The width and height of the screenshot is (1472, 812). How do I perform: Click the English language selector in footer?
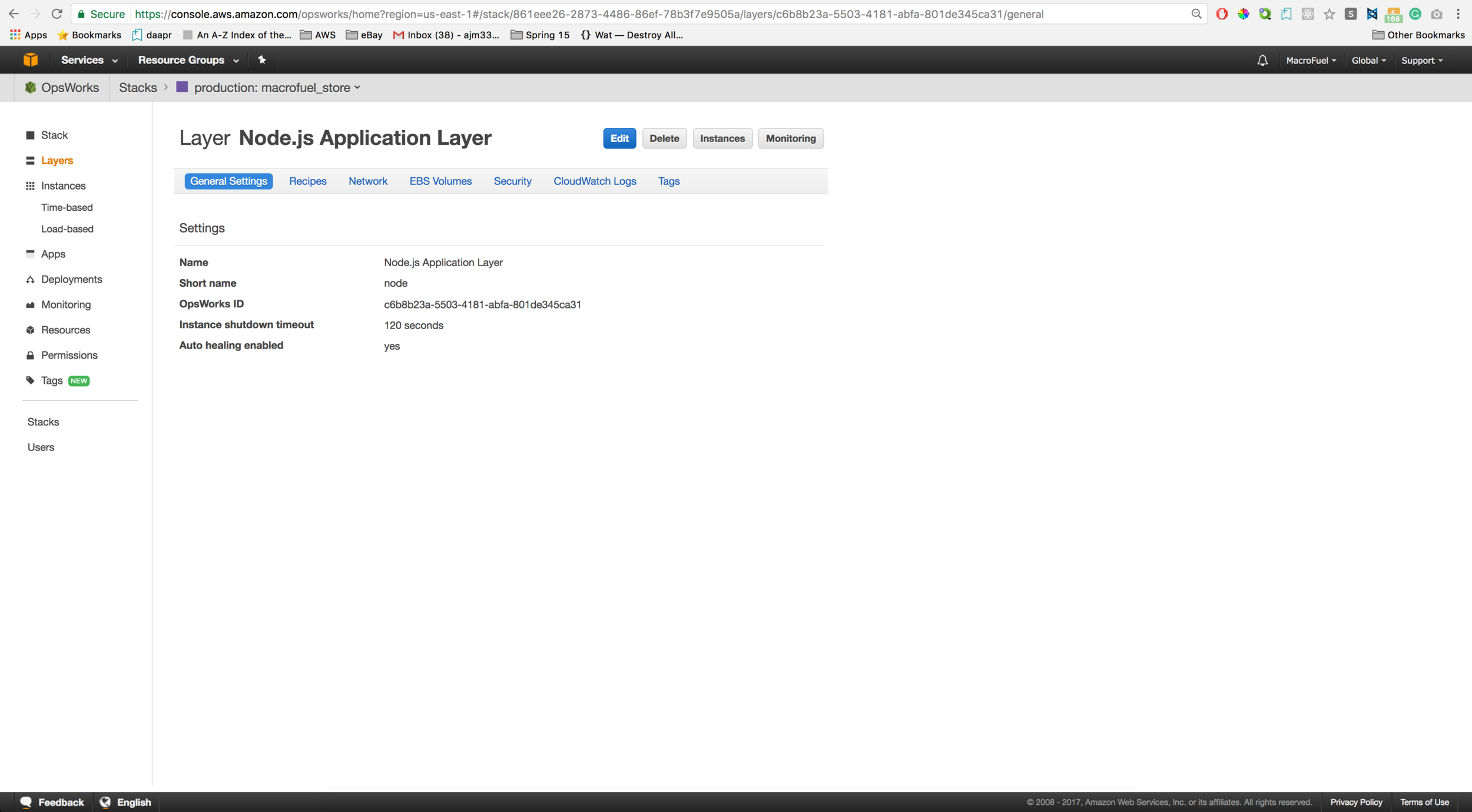pos(125,802)
